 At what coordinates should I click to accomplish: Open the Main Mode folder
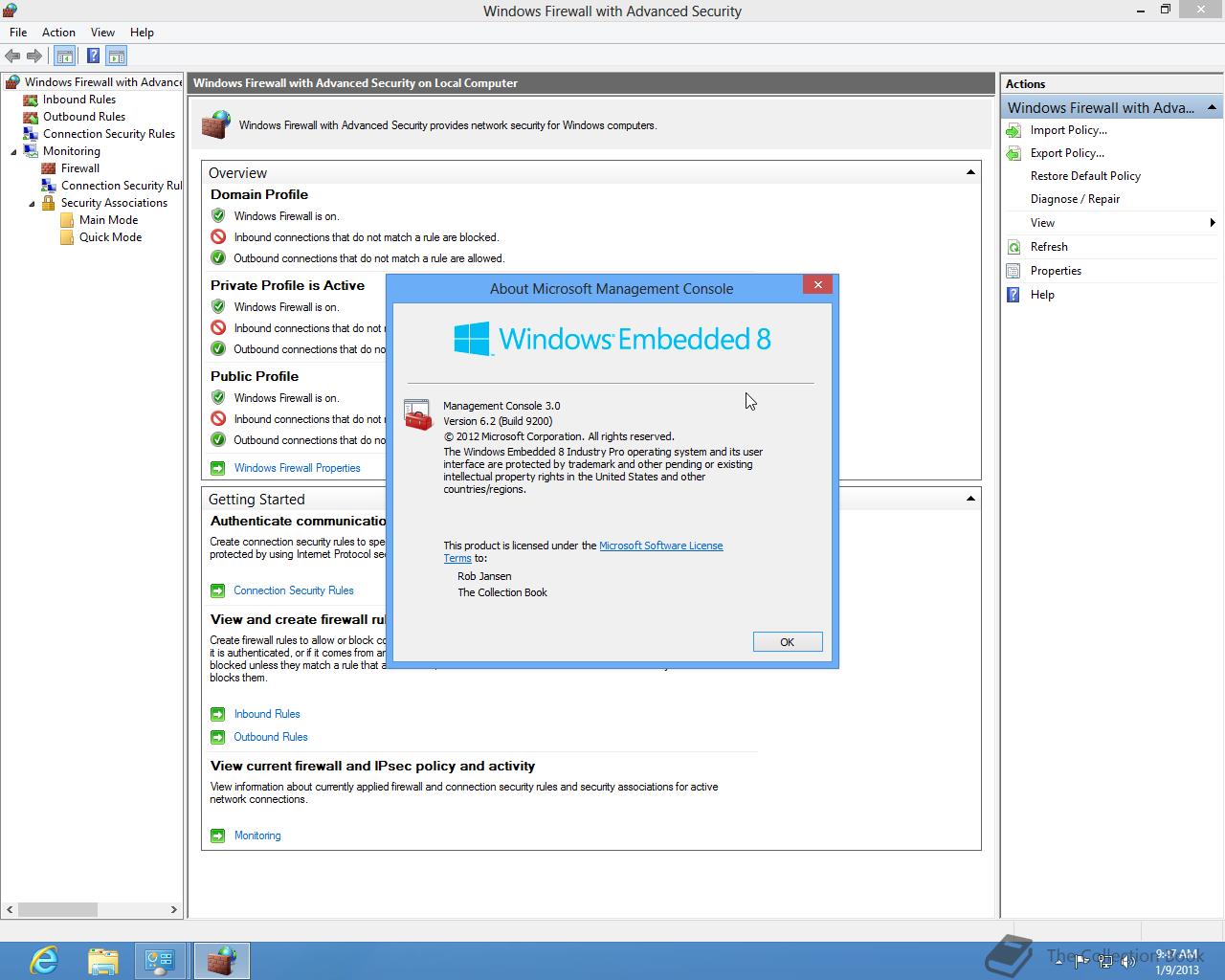[108, 220]
